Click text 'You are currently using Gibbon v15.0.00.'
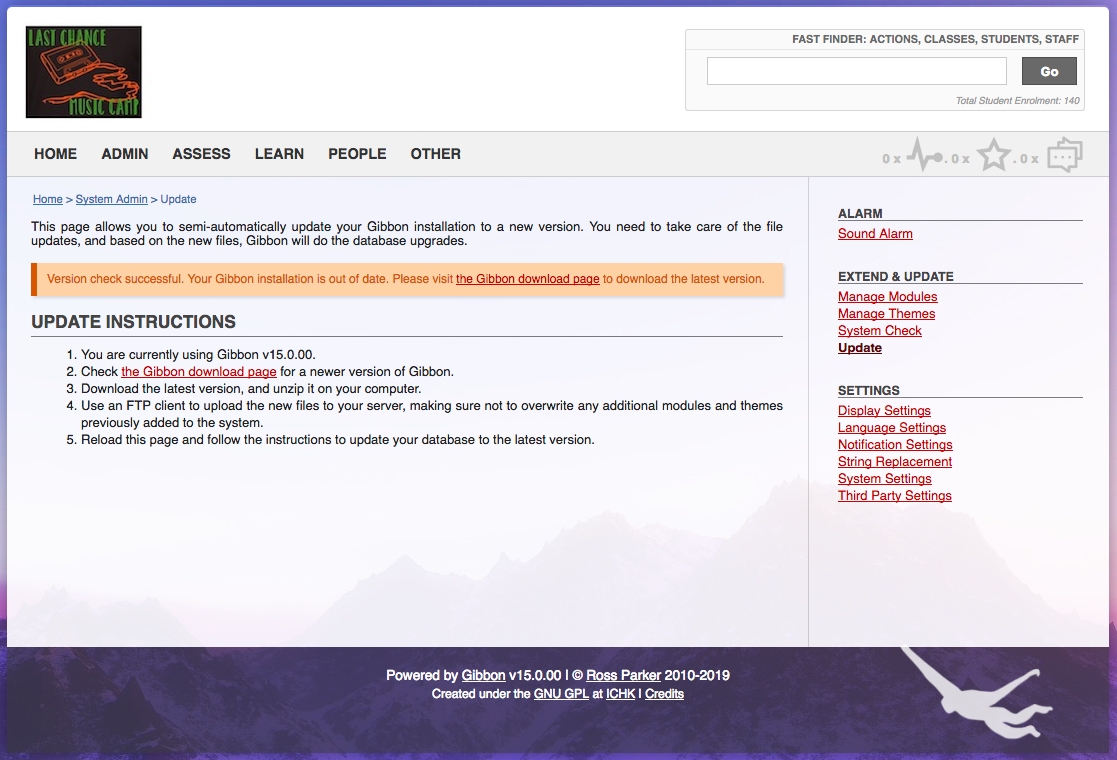 (x=198, y=354)
